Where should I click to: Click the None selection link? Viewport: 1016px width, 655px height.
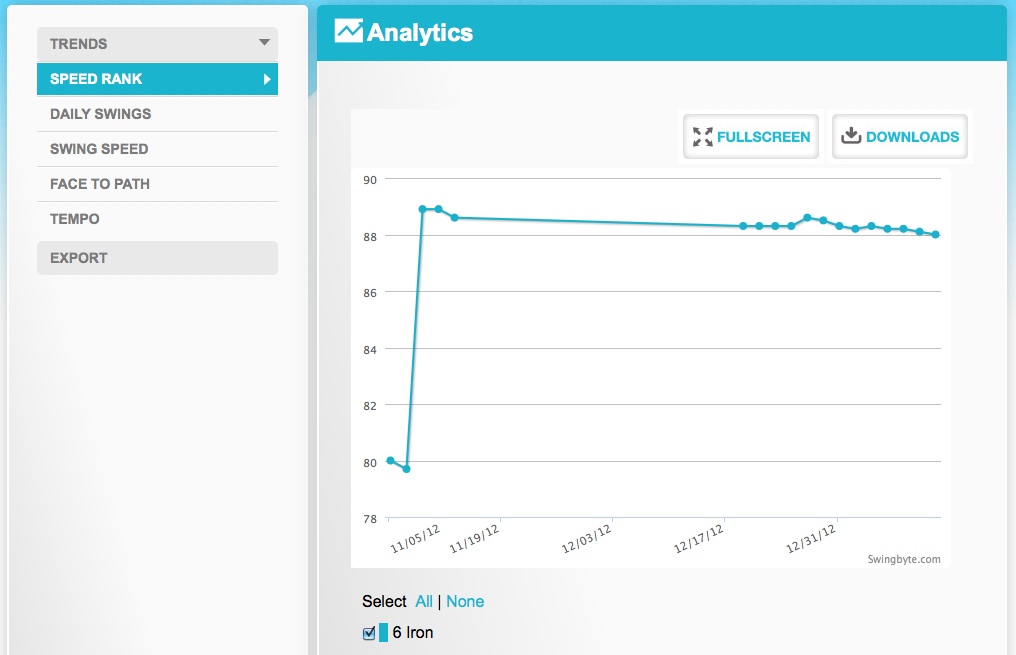pyautogui.click(x=465, y=601)
